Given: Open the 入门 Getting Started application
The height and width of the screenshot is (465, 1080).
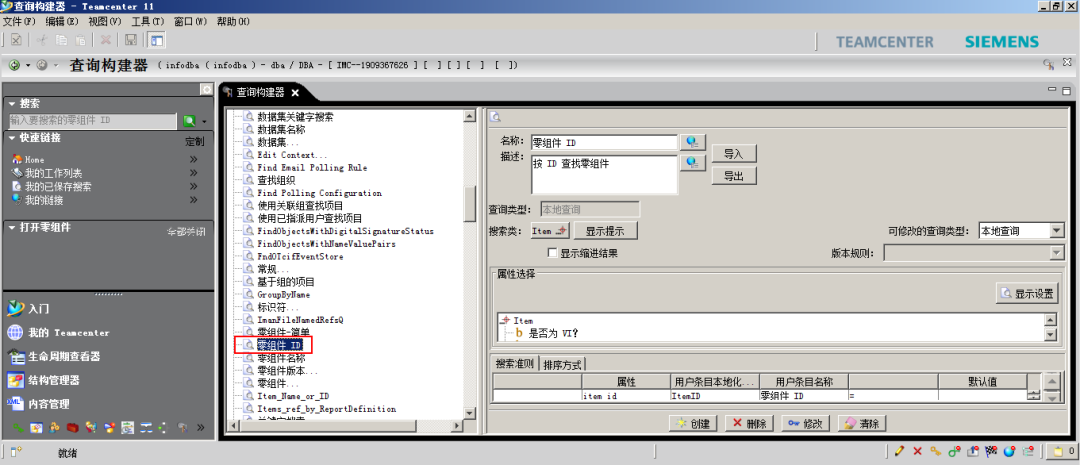Looking at the screenshot, I should click(28, 309).
